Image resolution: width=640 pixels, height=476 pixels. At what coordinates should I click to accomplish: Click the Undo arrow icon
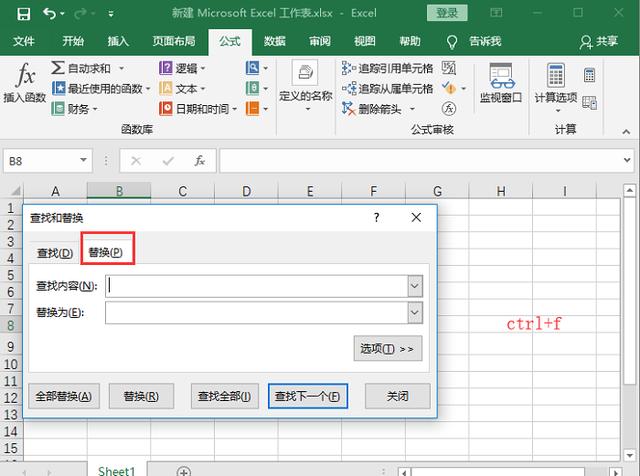(x=49, y=13)
